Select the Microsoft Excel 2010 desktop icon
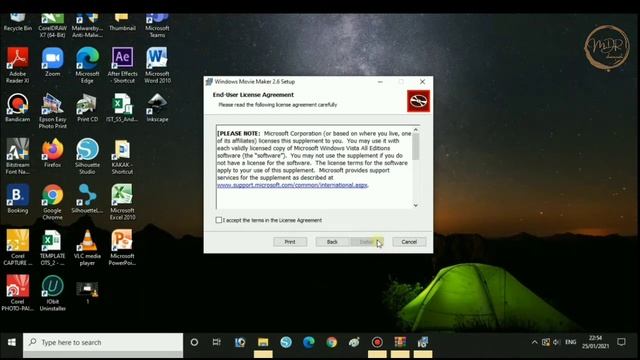The width and height of the screenshot is (640, 360). tap(122, 202)
